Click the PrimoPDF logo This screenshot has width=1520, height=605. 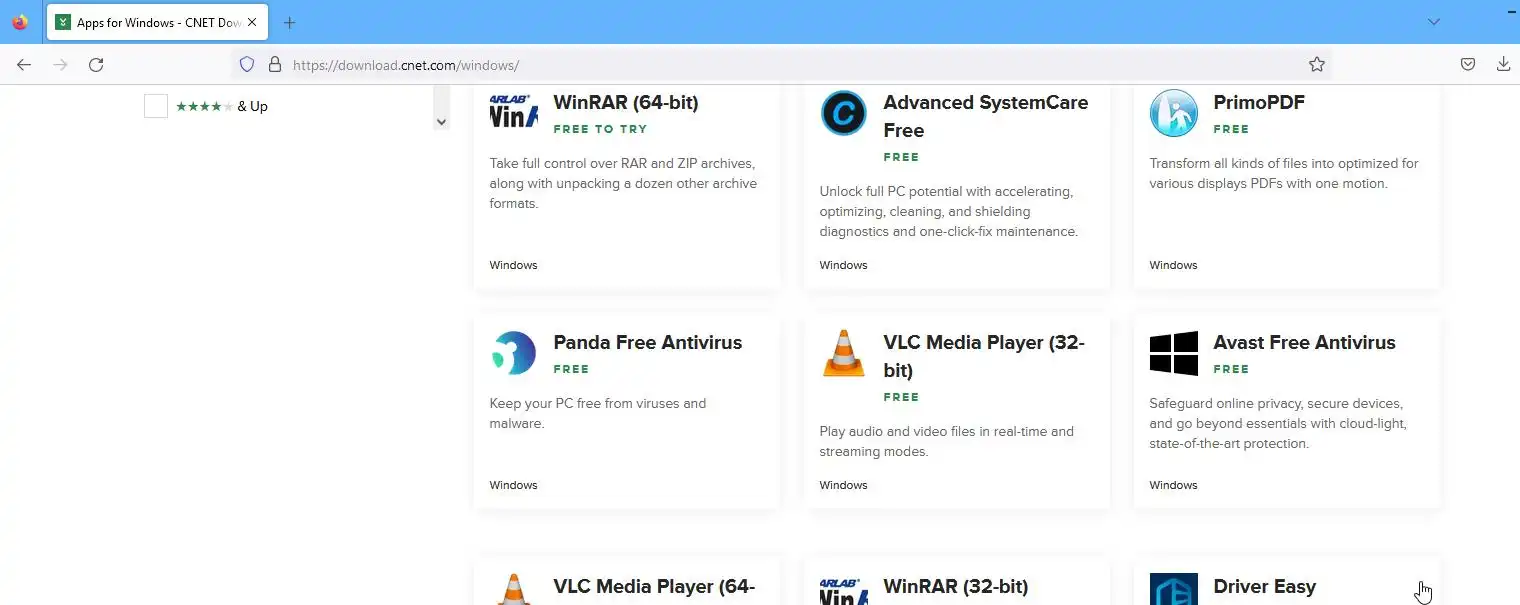click(1174, 112)
